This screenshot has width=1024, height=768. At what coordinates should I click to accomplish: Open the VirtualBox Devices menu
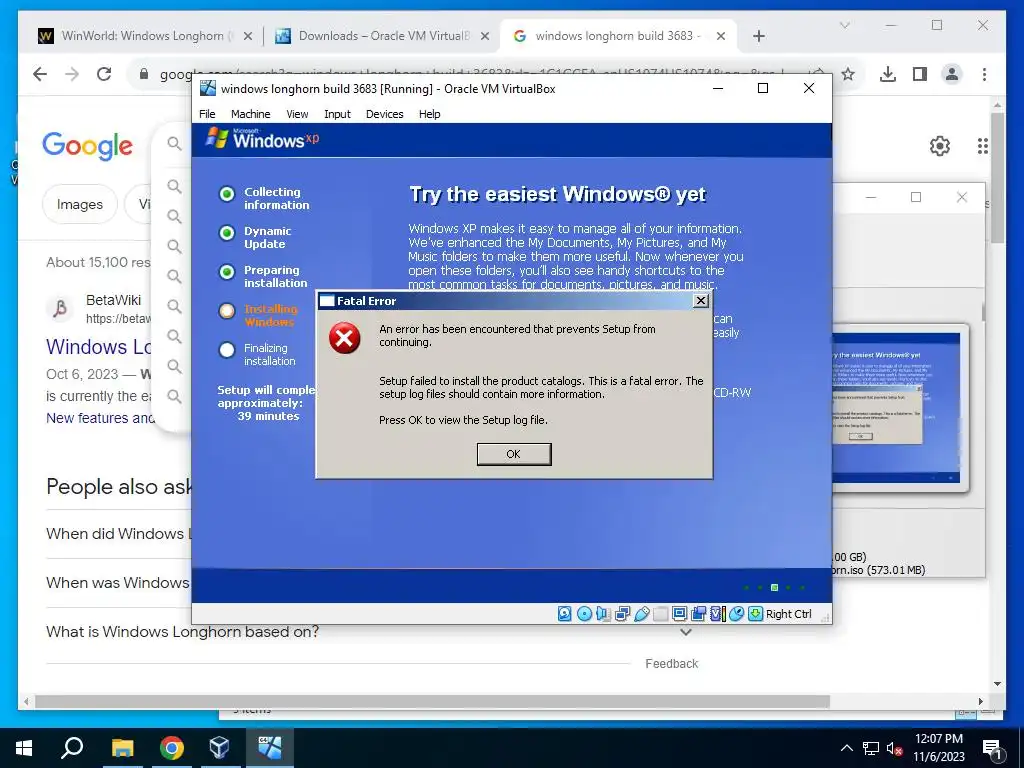(x=385, y=114)
